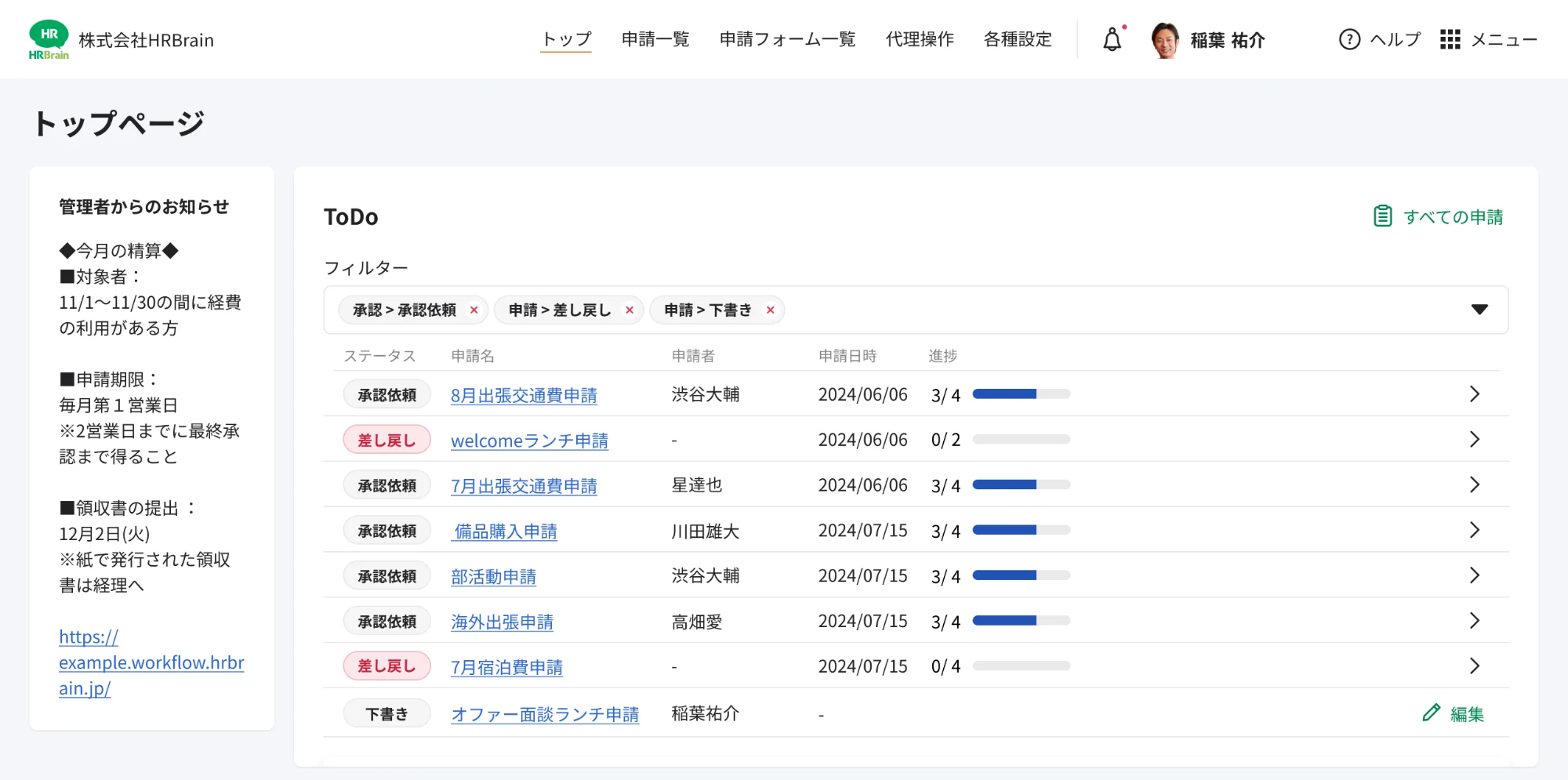Go to the 申請一覧 tab

655,39
